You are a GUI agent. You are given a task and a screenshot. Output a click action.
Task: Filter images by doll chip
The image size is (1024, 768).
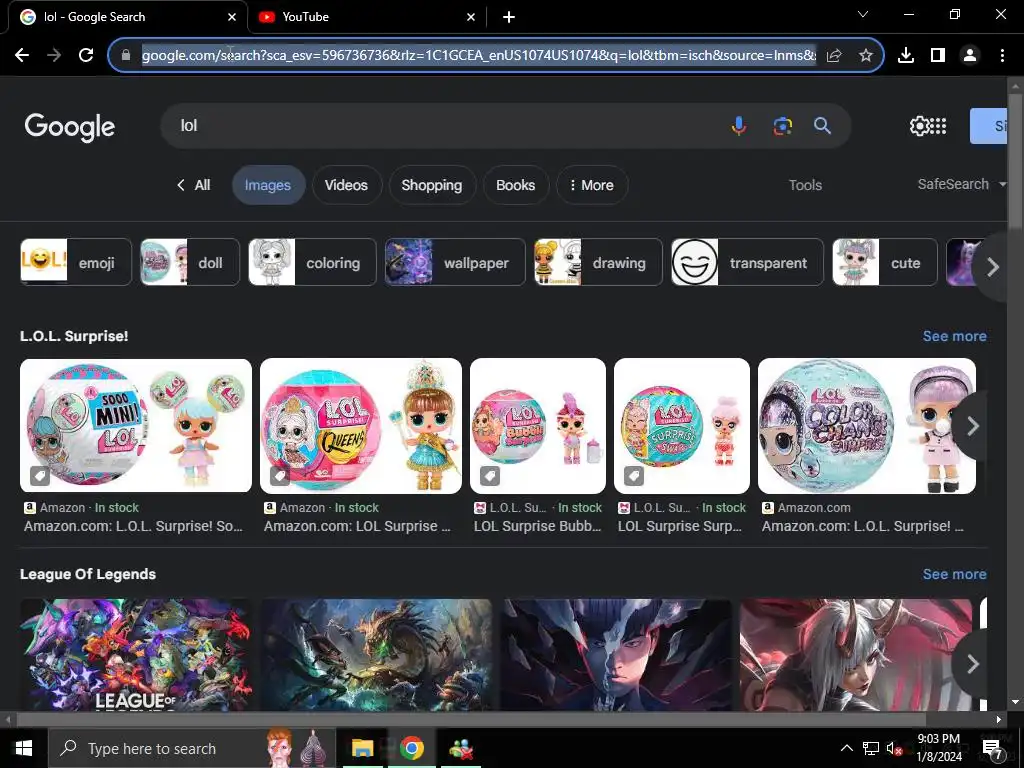(190, 263)
